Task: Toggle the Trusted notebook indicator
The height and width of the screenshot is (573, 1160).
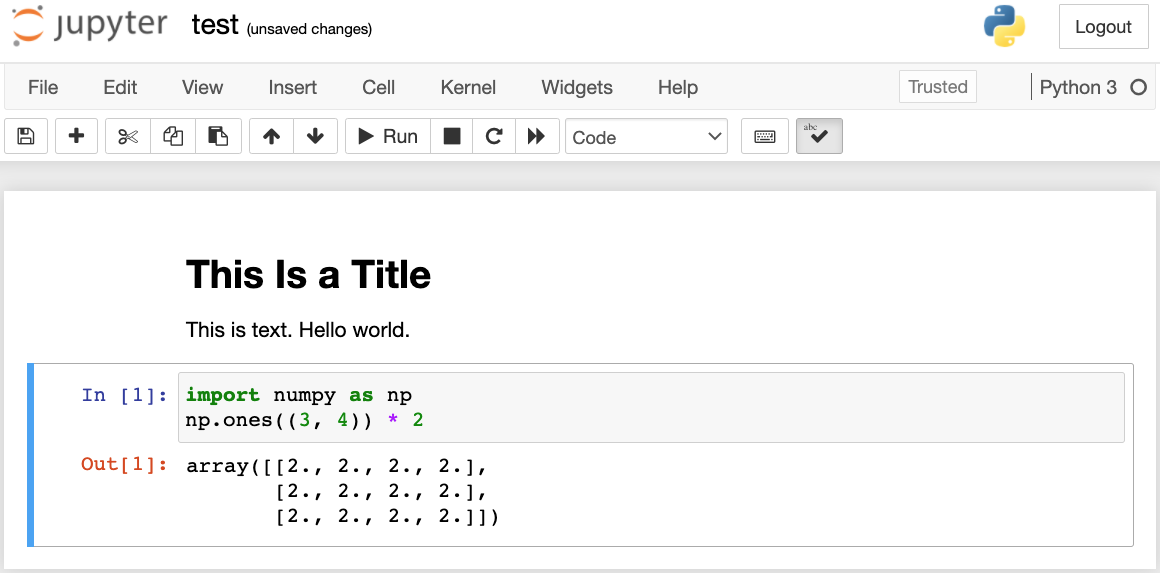Action: click(x=937, y=87)
